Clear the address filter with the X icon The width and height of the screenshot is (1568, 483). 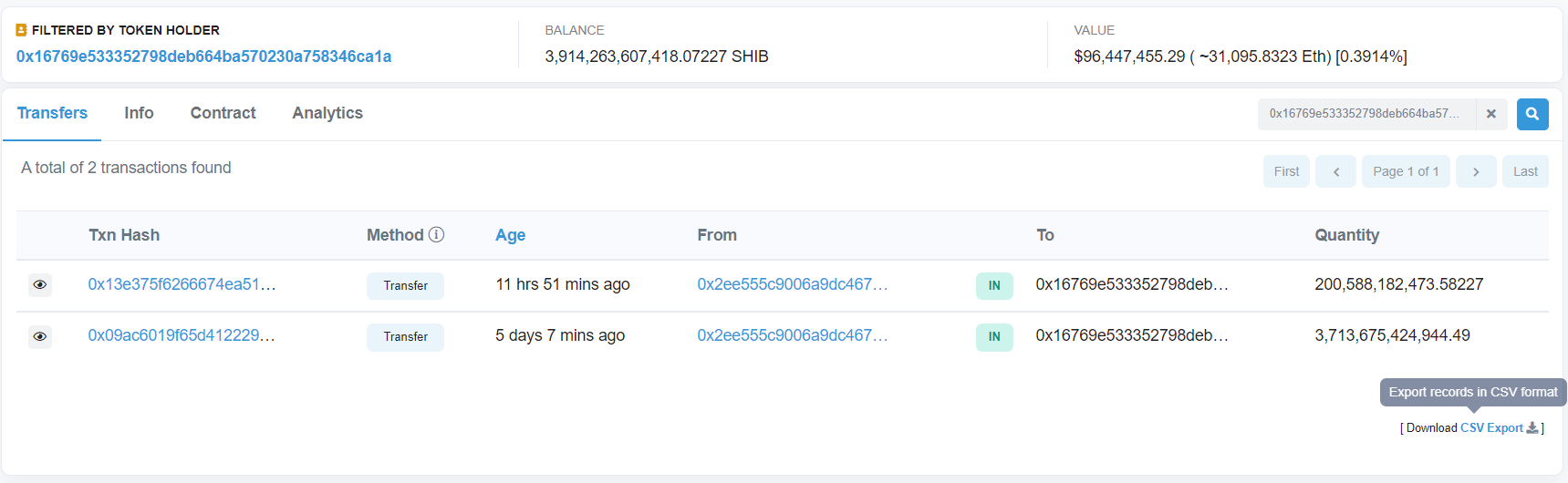[x=1491, y=114]
